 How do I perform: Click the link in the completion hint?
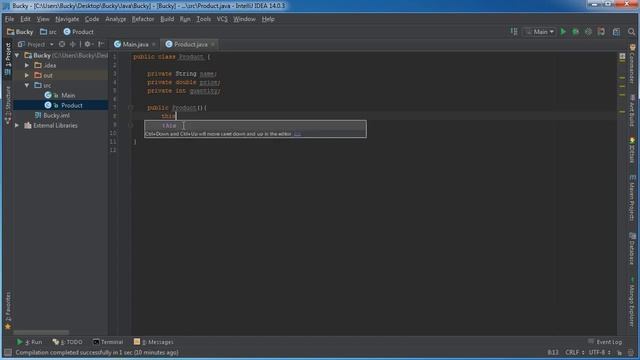tap(298, 134)
